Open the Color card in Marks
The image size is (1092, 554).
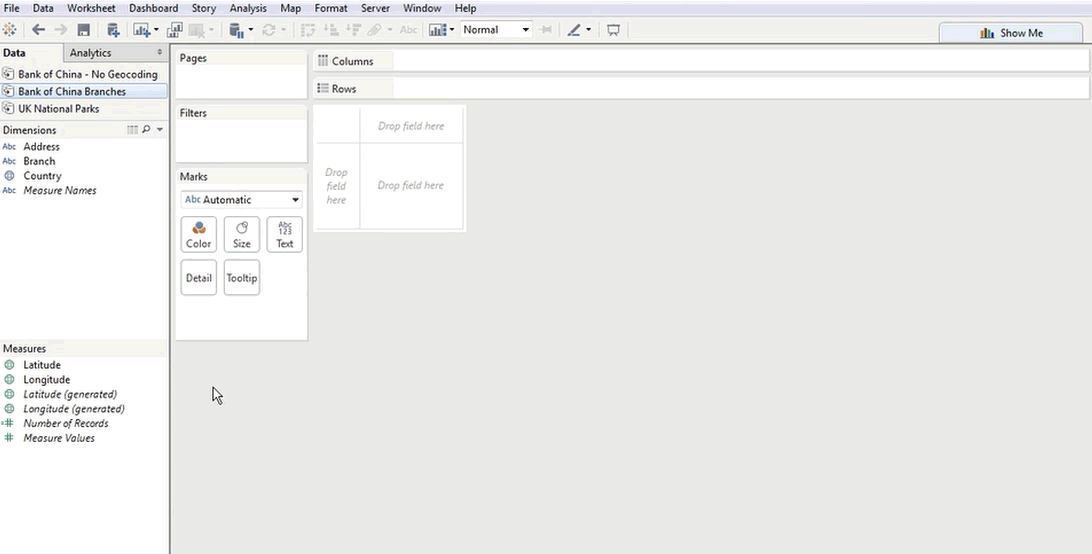tap(199, 235)
